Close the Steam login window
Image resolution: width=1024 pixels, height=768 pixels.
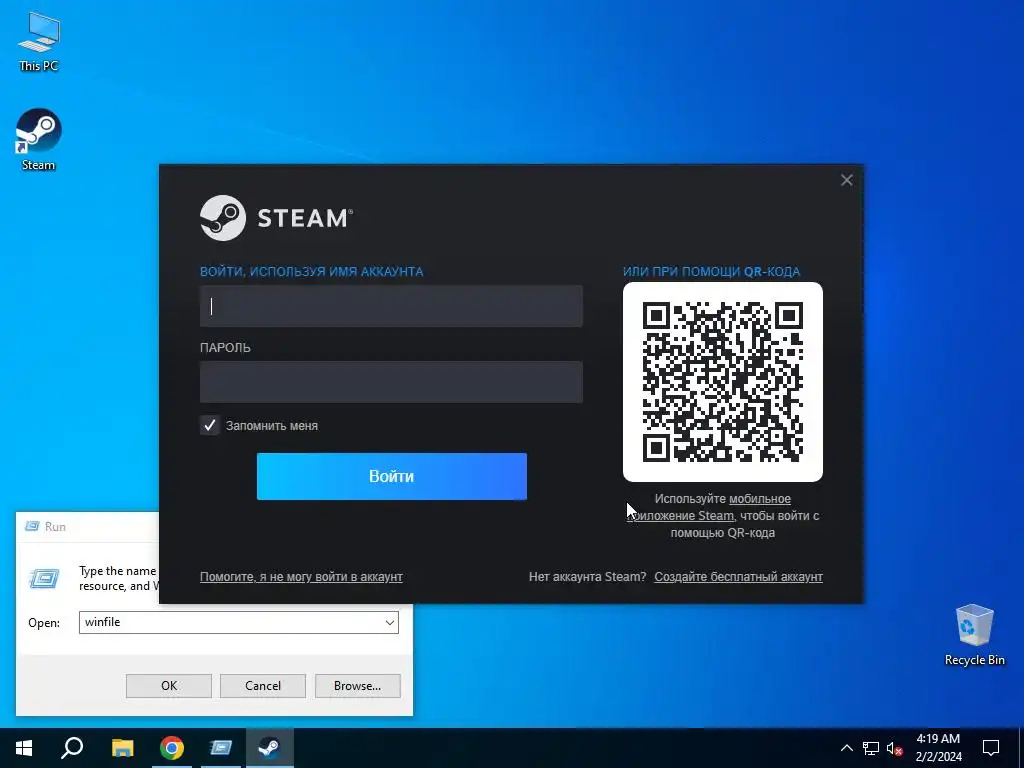pyautogui.click(x=846, y=180)
